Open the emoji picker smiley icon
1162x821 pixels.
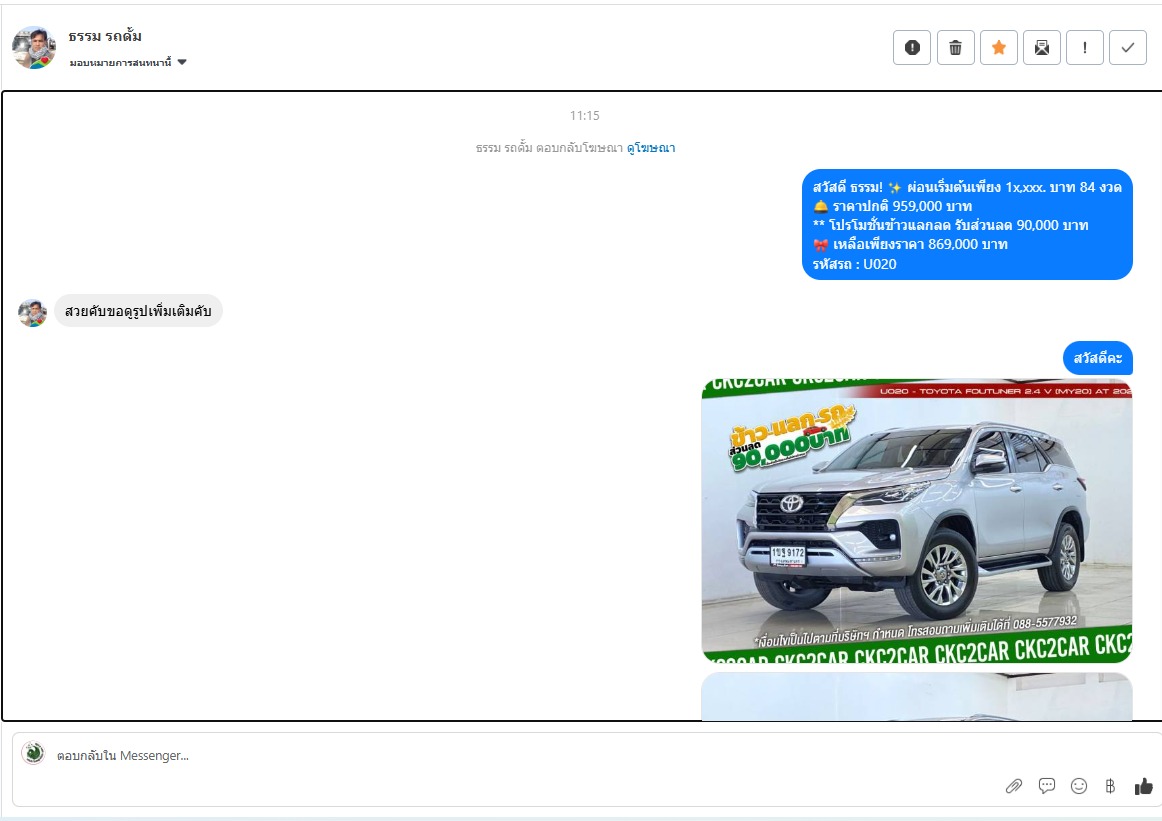pyautogui.click(x=1079, y=786)
